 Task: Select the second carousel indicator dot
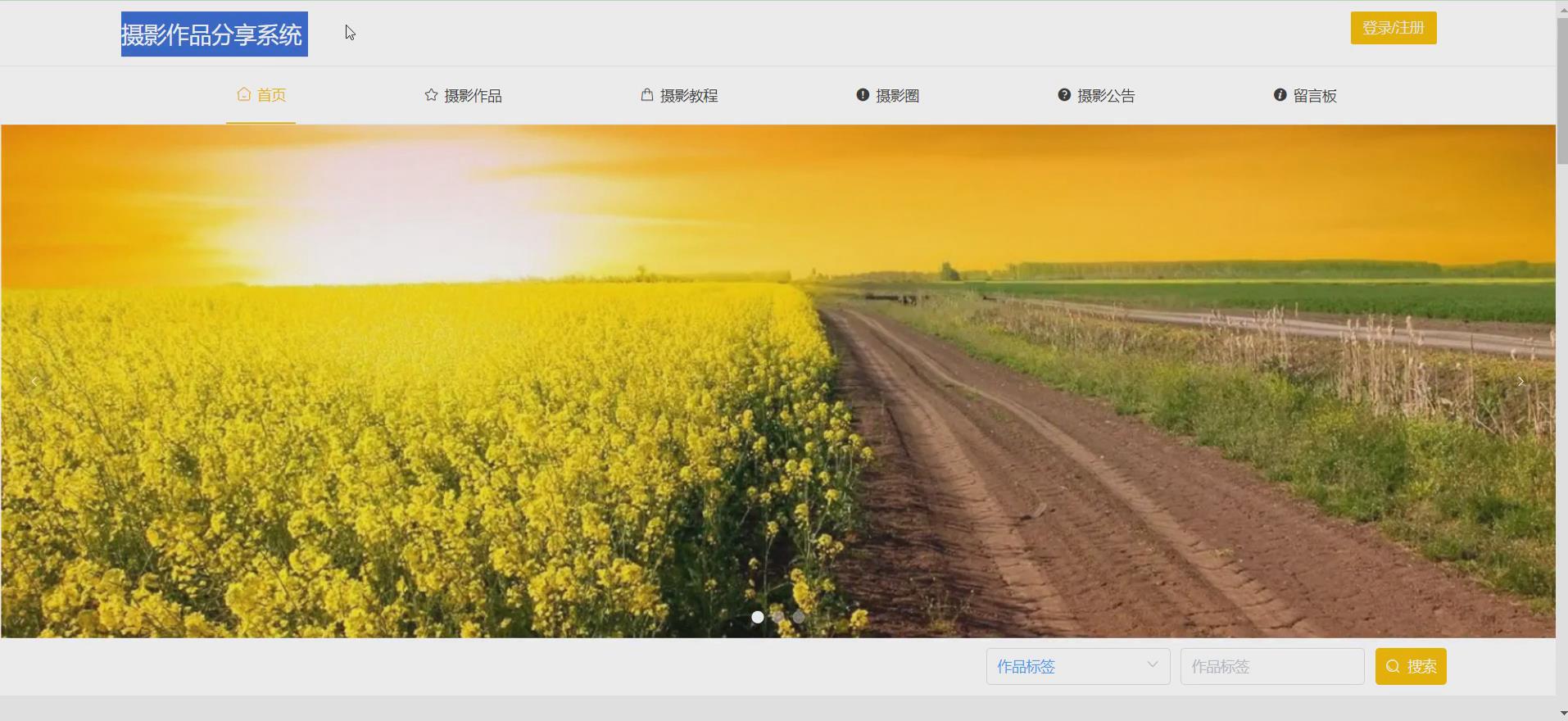[778, 617]
